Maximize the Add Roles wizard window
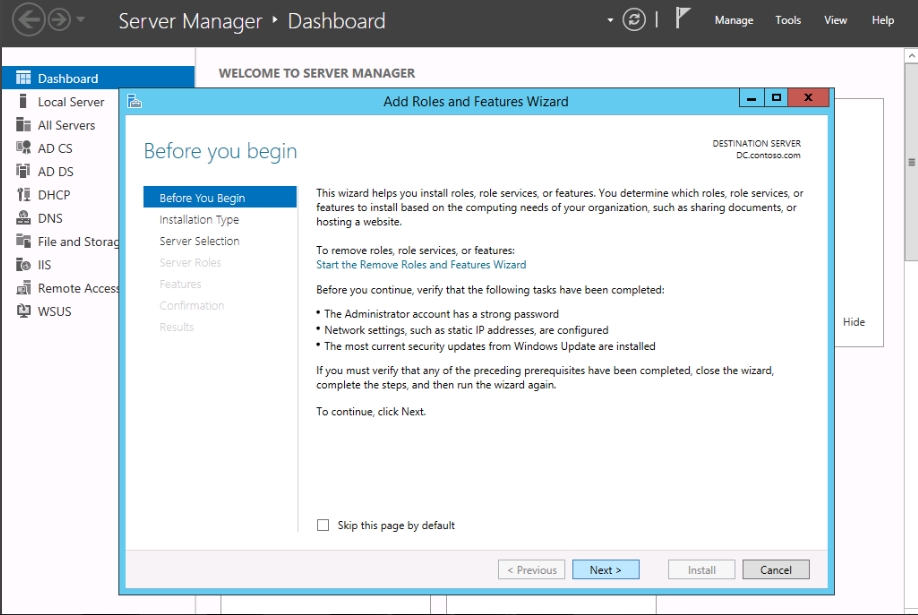This screenshot has height=615, width=918. click(x=776, y=98)
